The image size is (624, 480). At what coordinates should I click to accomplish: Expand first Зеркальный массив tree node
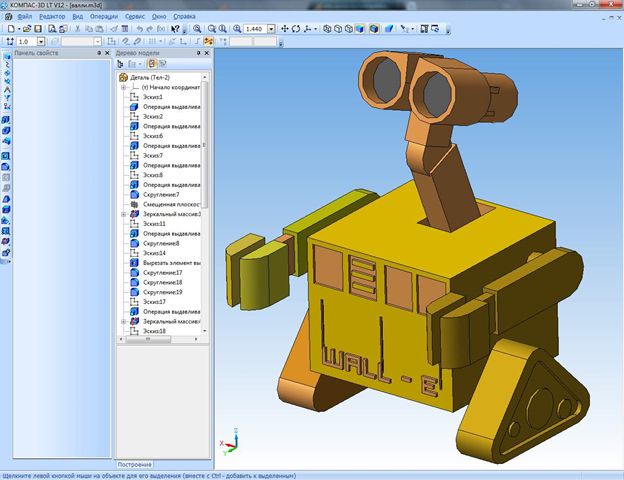coord(123,214)
